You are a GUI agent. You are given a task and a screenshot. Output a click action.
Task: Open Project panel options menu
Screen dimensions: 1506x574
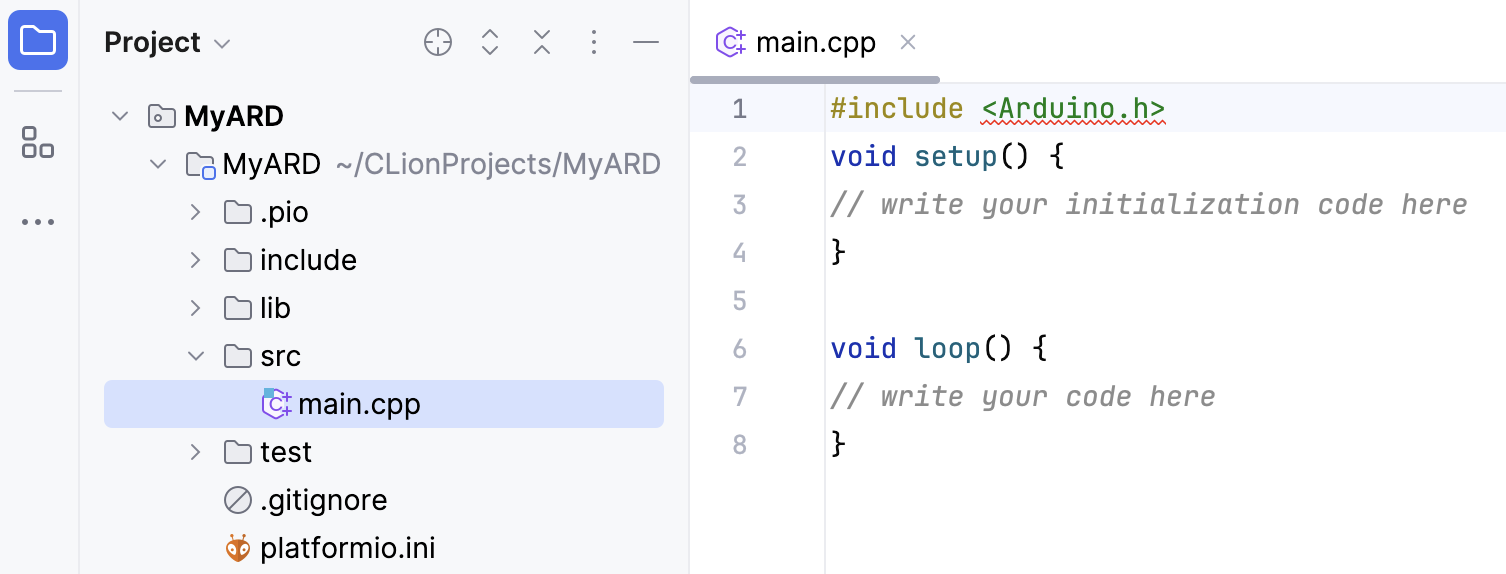point(594,42)
